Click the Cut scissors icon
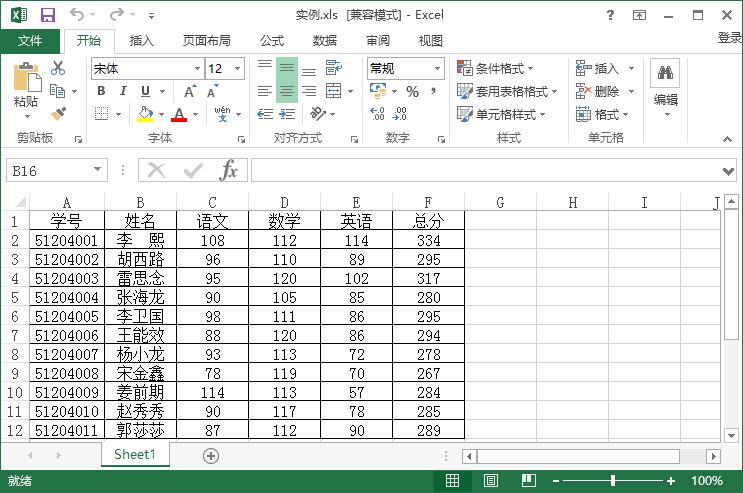The width and height of the screenshot is (743, 493). point(58,68)
